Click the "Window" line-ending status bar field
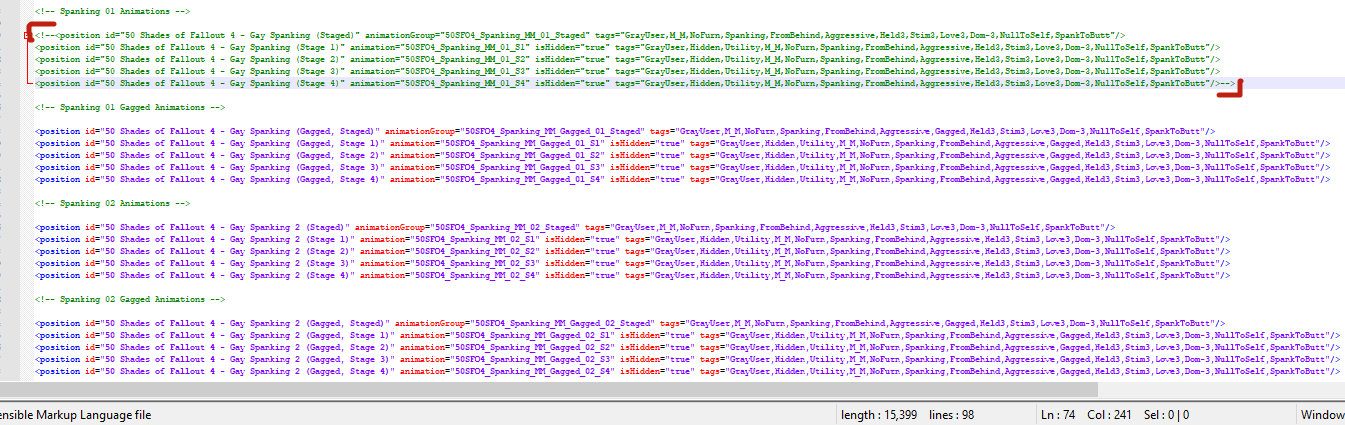The width and height of the screenshot is (1345, 425). (1322, 415)
